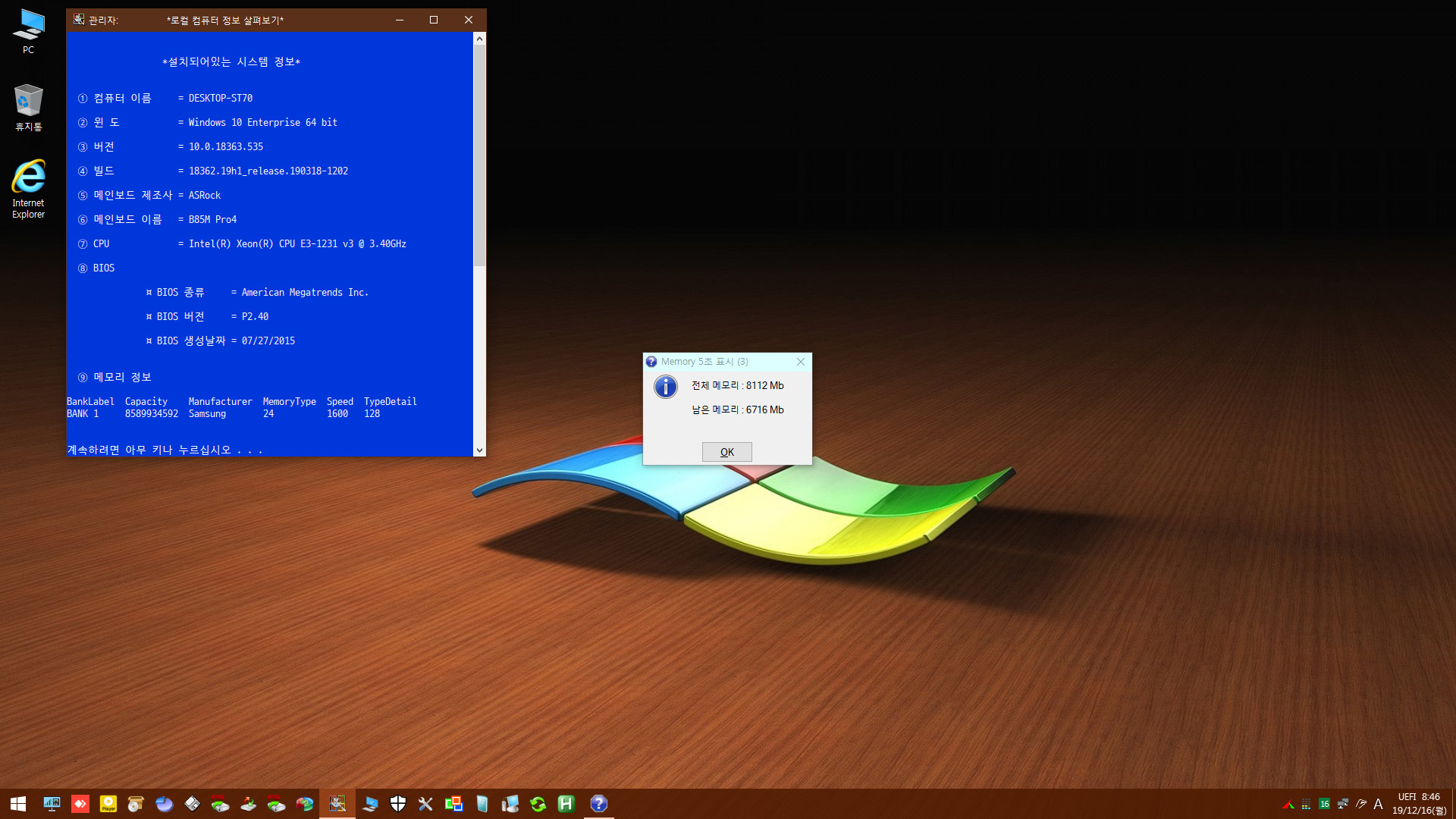Click the B85M Pro4 motherboard text

[213, 220]
